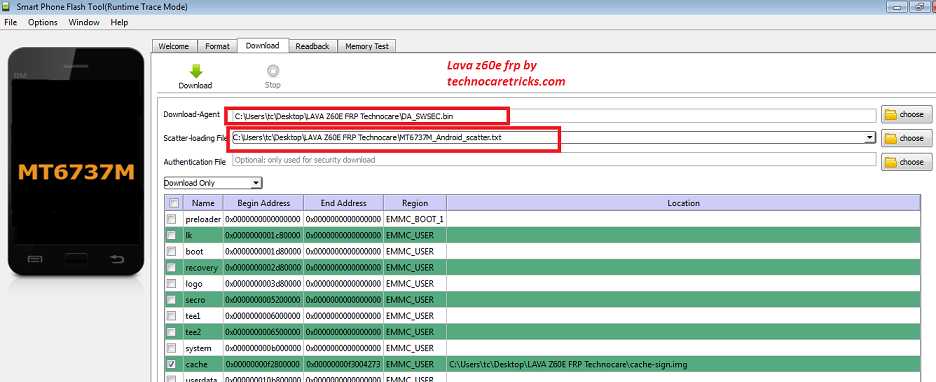Check the preloader partition checkbox

point(172,219)
